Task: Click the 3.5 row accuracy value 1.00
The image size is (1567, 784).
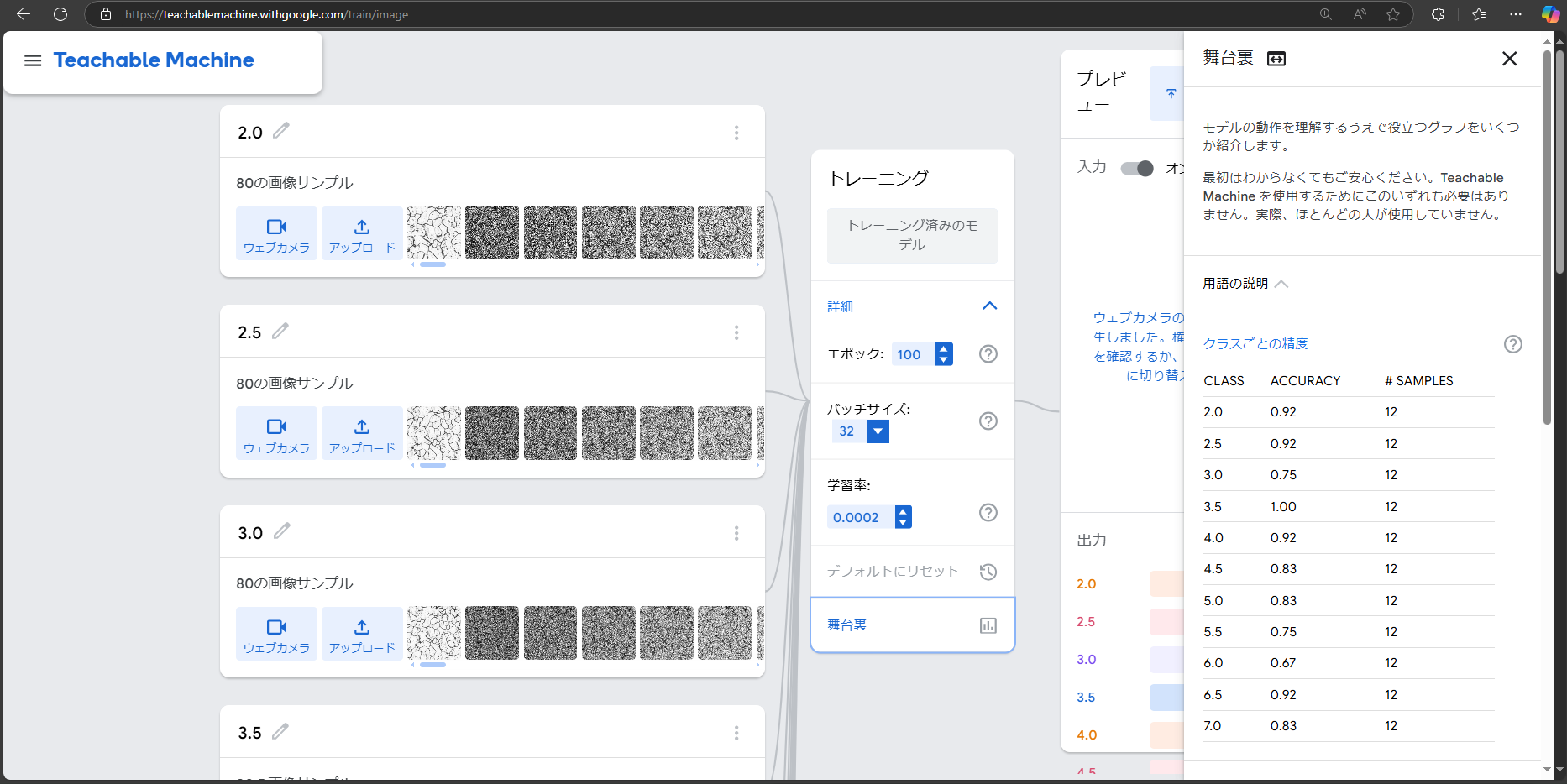Action: (x=1283, y=507)
